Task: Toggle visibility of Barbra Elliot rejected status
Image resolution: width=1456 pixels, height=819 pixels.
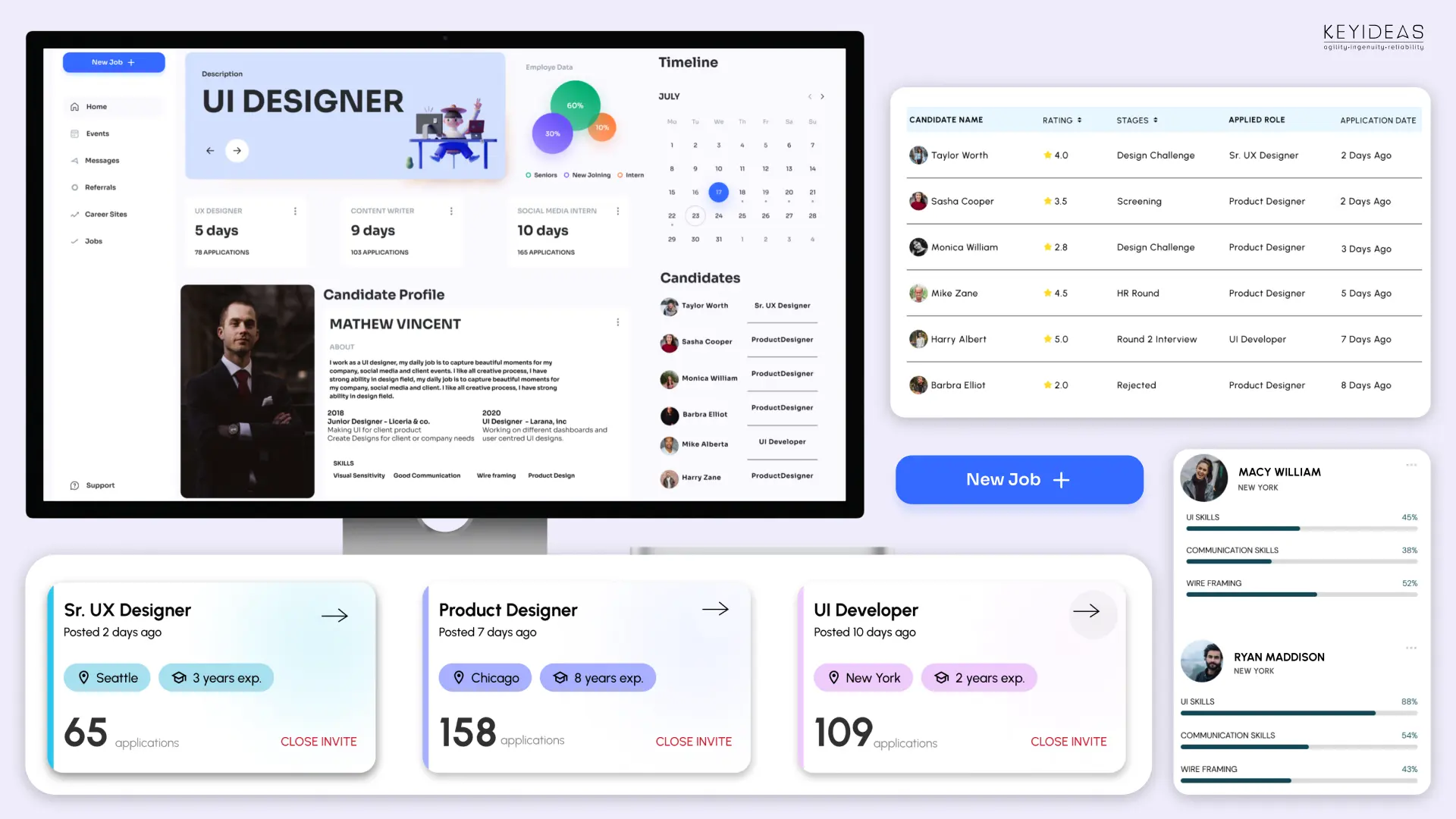Action: [1137, 385]
